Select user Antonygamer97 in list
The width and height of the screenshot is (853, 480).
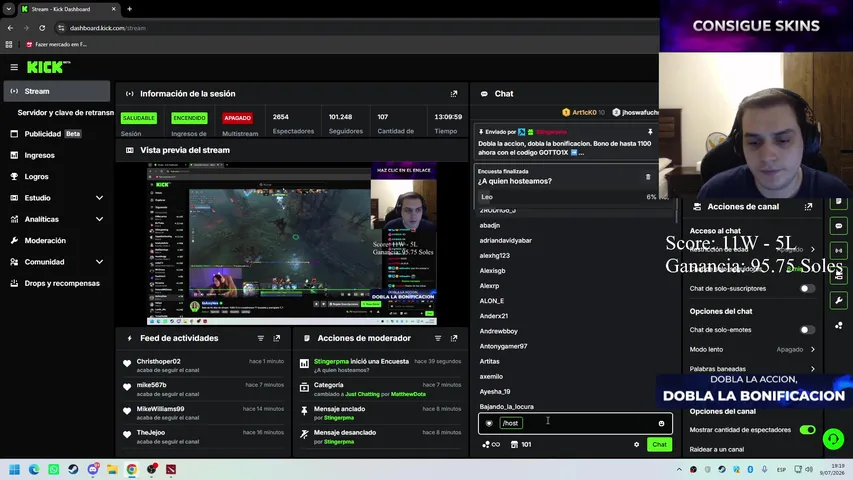(x=503, y=346)
